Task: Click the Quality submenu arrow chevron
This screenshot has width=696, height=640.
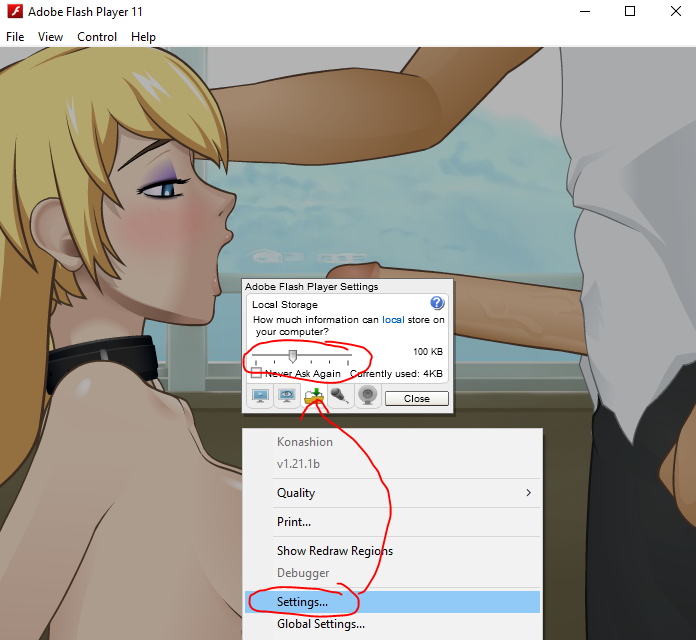Action: point(528,493)
